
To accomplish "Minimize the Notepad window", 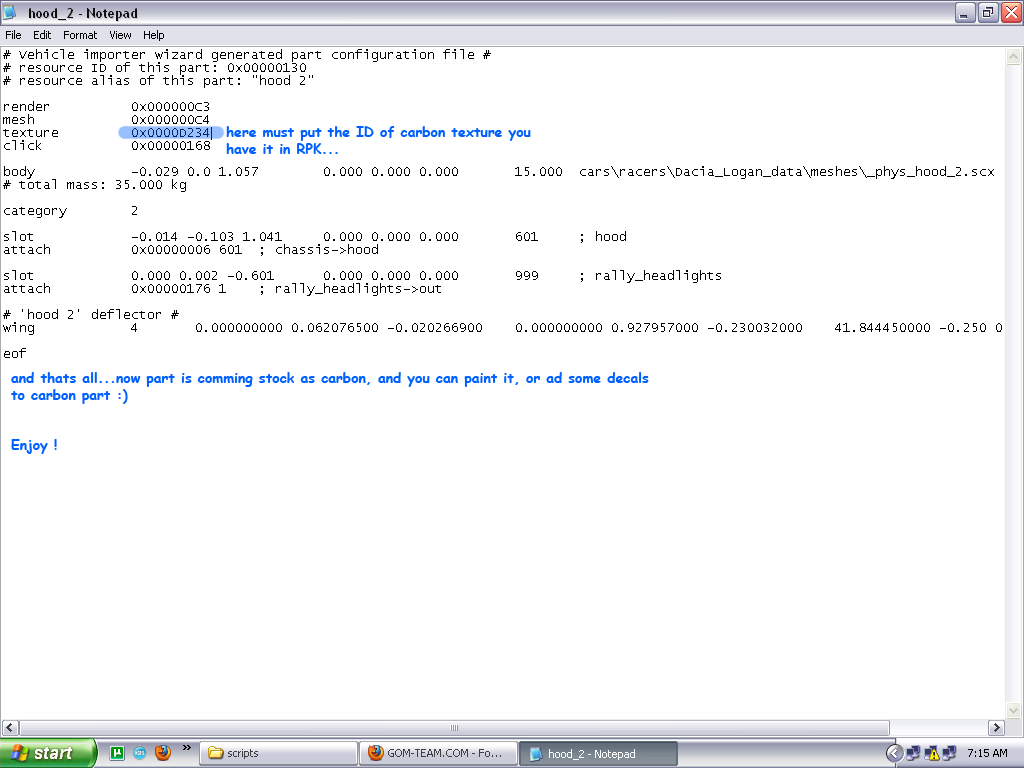I will point(965,12).
